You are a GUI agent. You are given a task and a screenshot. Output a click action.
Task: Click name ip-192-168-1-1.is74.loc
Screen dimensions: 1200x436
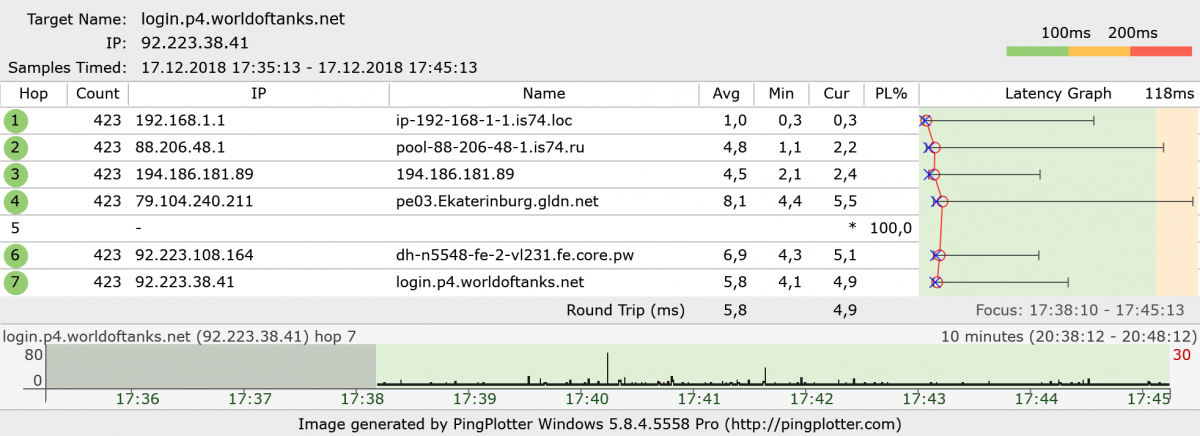[x=484, y=121]
